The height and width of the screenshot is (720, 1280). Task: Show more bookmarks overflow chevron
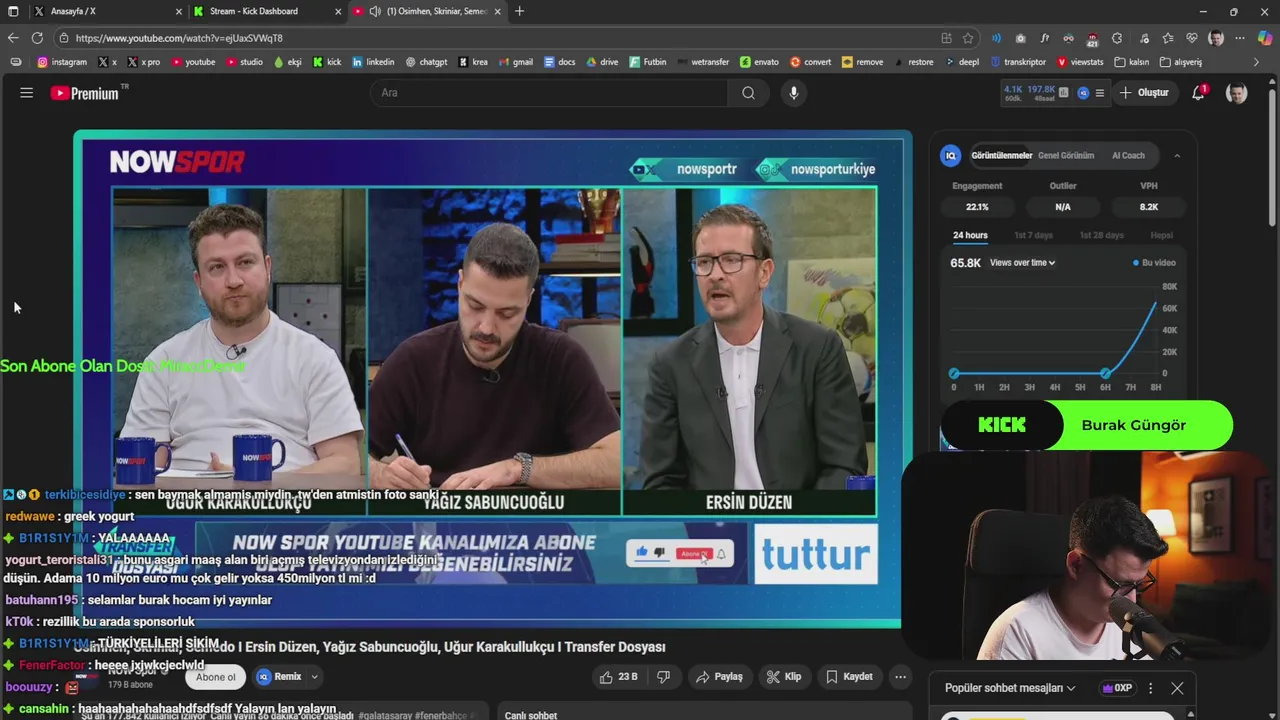coord(1257,62)
